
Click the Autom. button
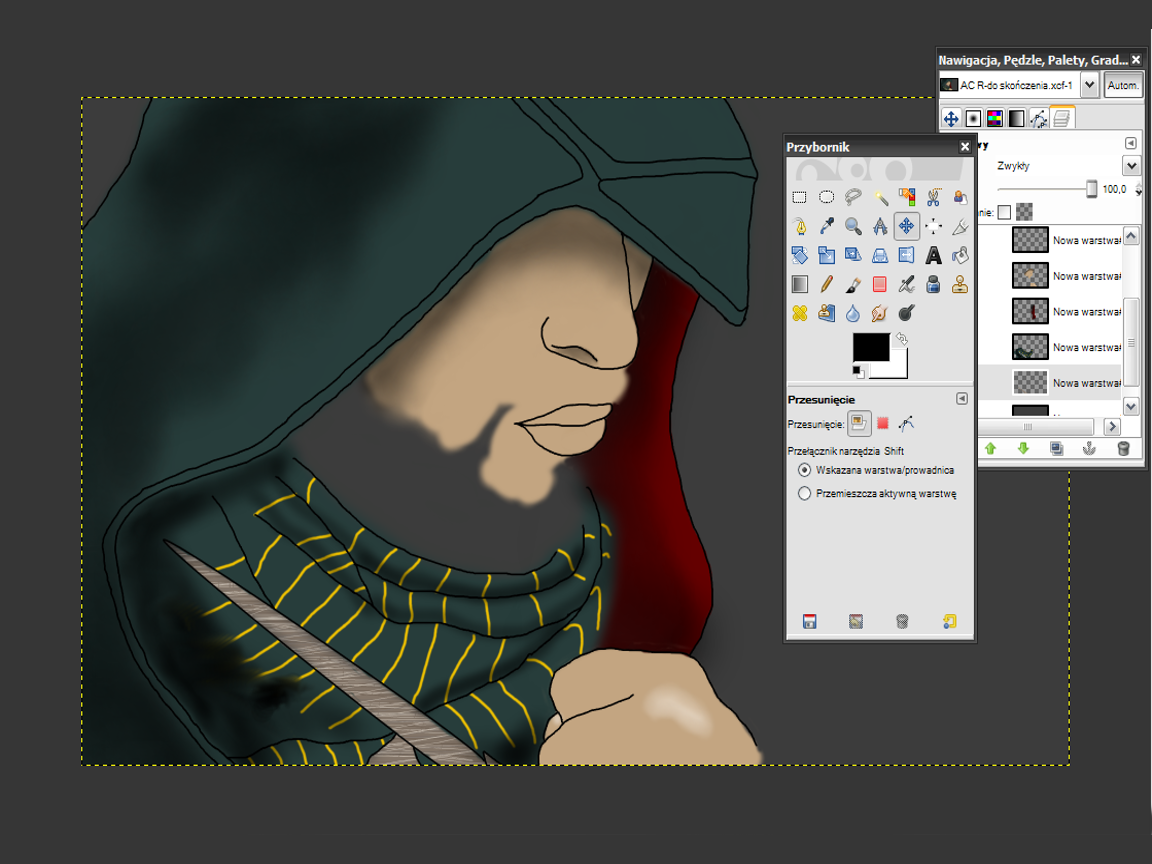pyautogui.click(x=1122, y=85)
